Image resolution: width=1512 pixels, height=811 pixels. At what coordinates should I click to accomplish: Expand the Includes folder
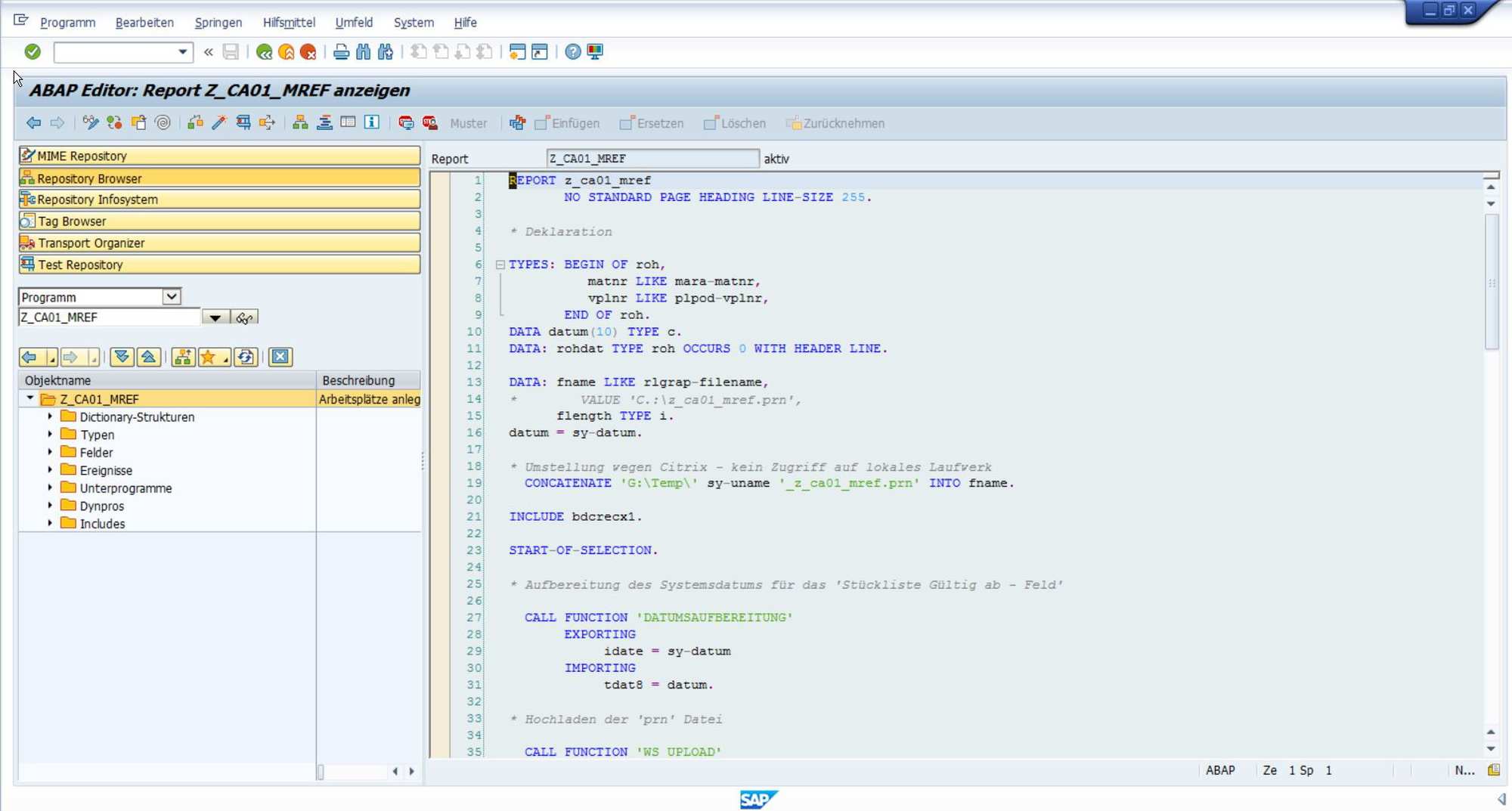(50, 523)
